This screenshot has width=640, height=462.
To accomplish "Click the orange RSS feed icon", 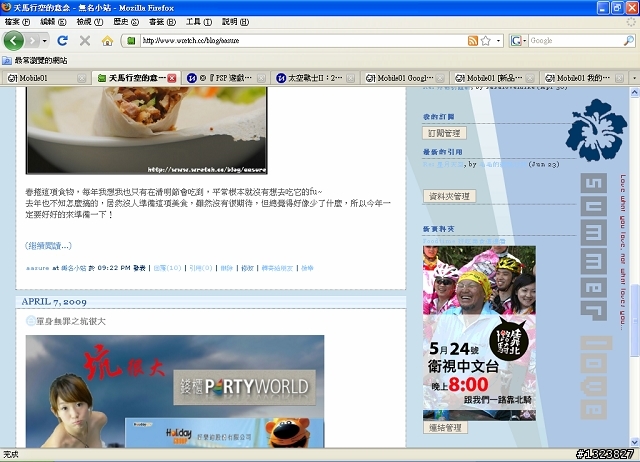I will pos(473,40).
